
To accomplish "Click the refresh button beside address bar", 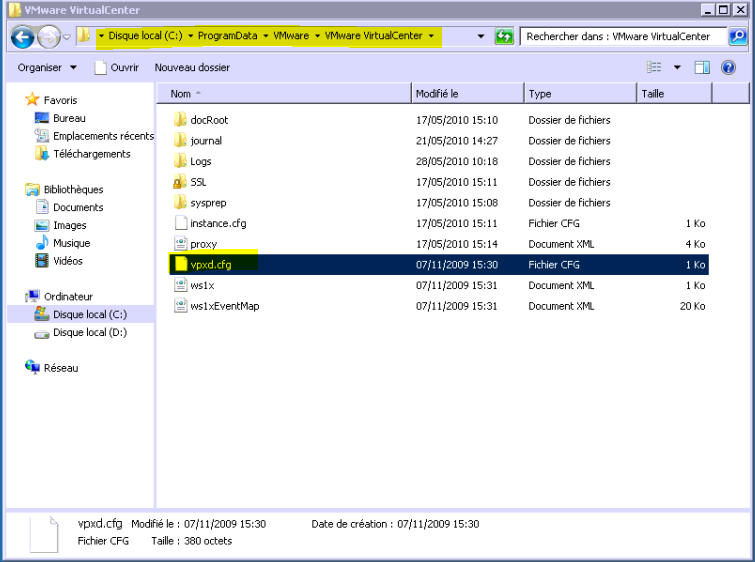I will (x=504, y=37).
